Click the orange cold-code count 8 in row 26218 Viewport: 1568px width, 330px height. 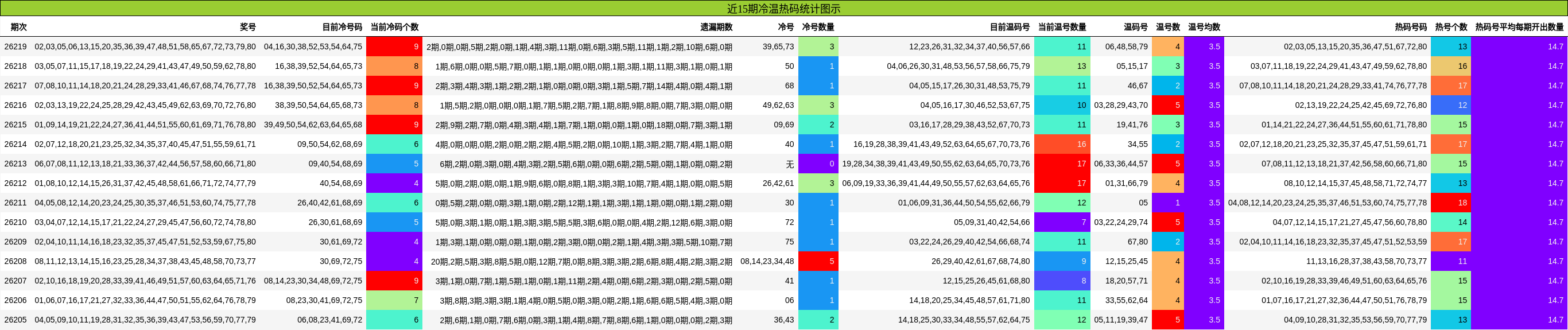click(x=394, y=67)
